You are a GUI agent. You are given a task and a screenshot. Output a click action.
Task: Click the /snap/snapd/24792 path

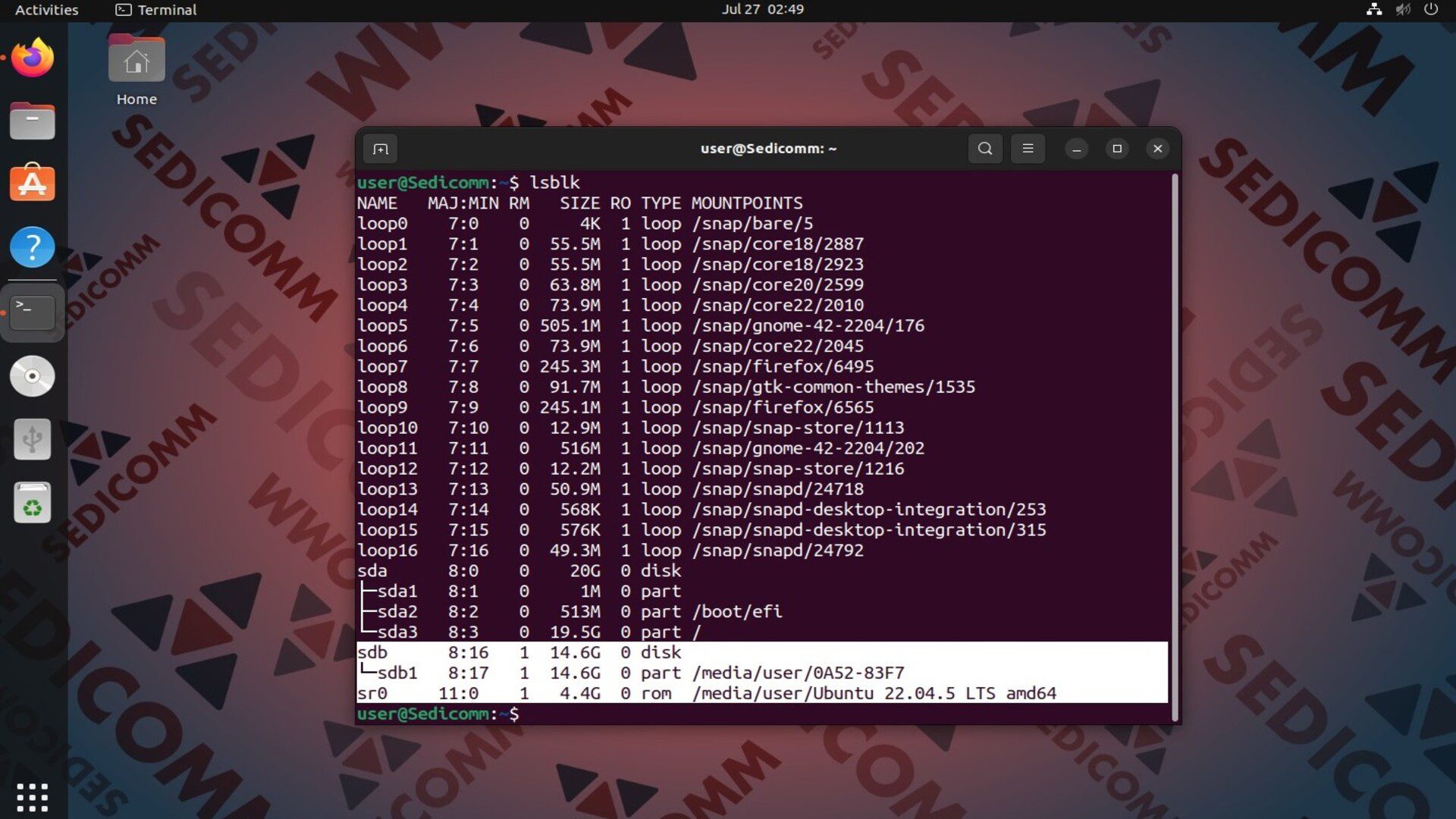[x=777, y=551]
